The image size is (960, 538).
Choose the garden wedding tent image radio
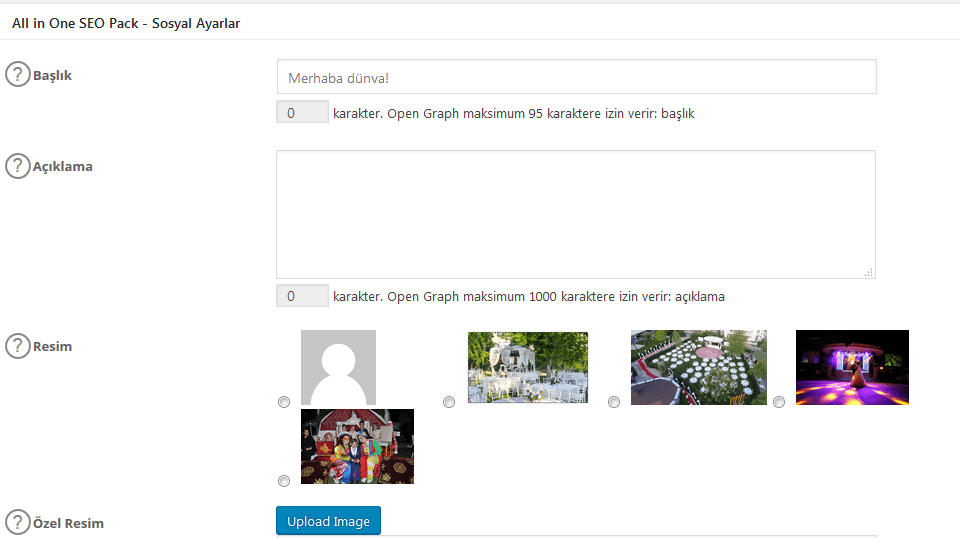(x=449, y=402)
